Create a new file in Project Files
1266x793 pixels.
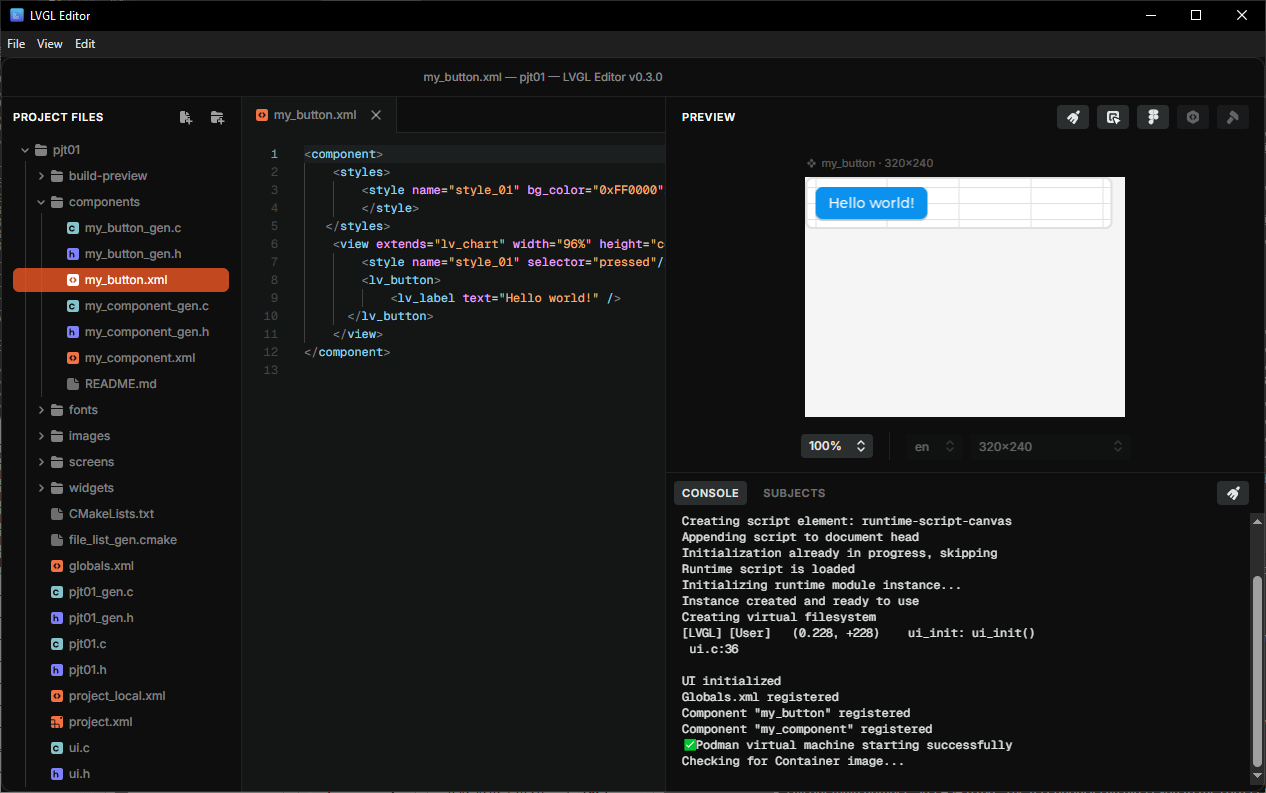point(186,117)
